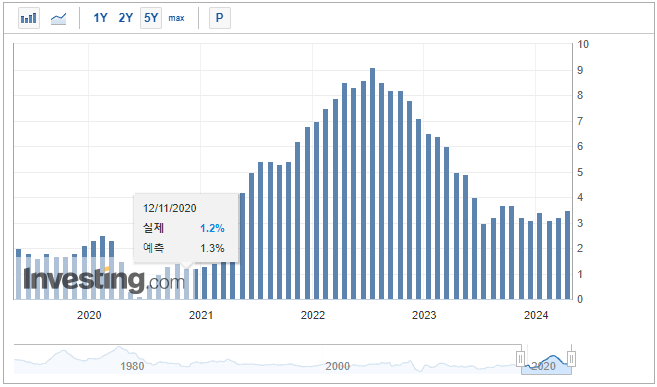
Task: Select the 2Y time range
Action: click(126, 18)
